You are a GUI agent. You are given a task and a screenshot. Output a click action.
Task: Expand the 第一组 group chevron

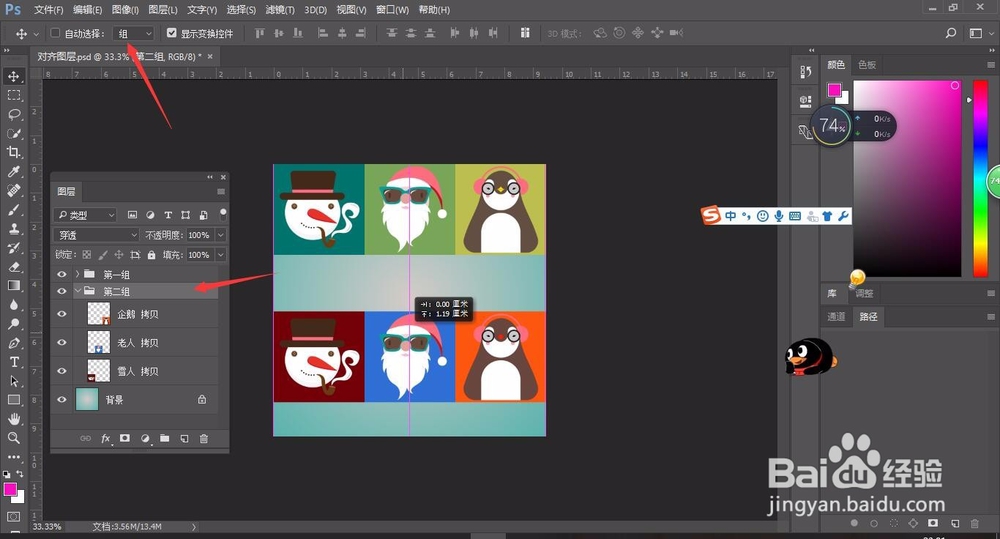coord(78,274)
